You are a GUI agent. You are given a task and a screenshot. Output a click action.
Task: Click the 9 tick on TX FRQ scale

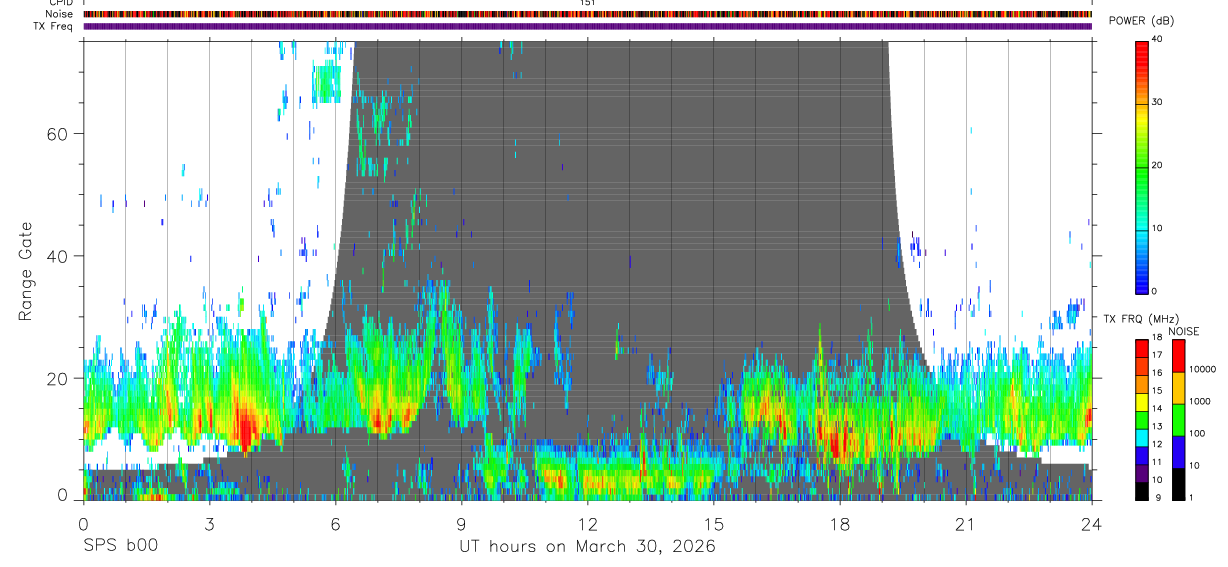click(x=1160, y=498)
